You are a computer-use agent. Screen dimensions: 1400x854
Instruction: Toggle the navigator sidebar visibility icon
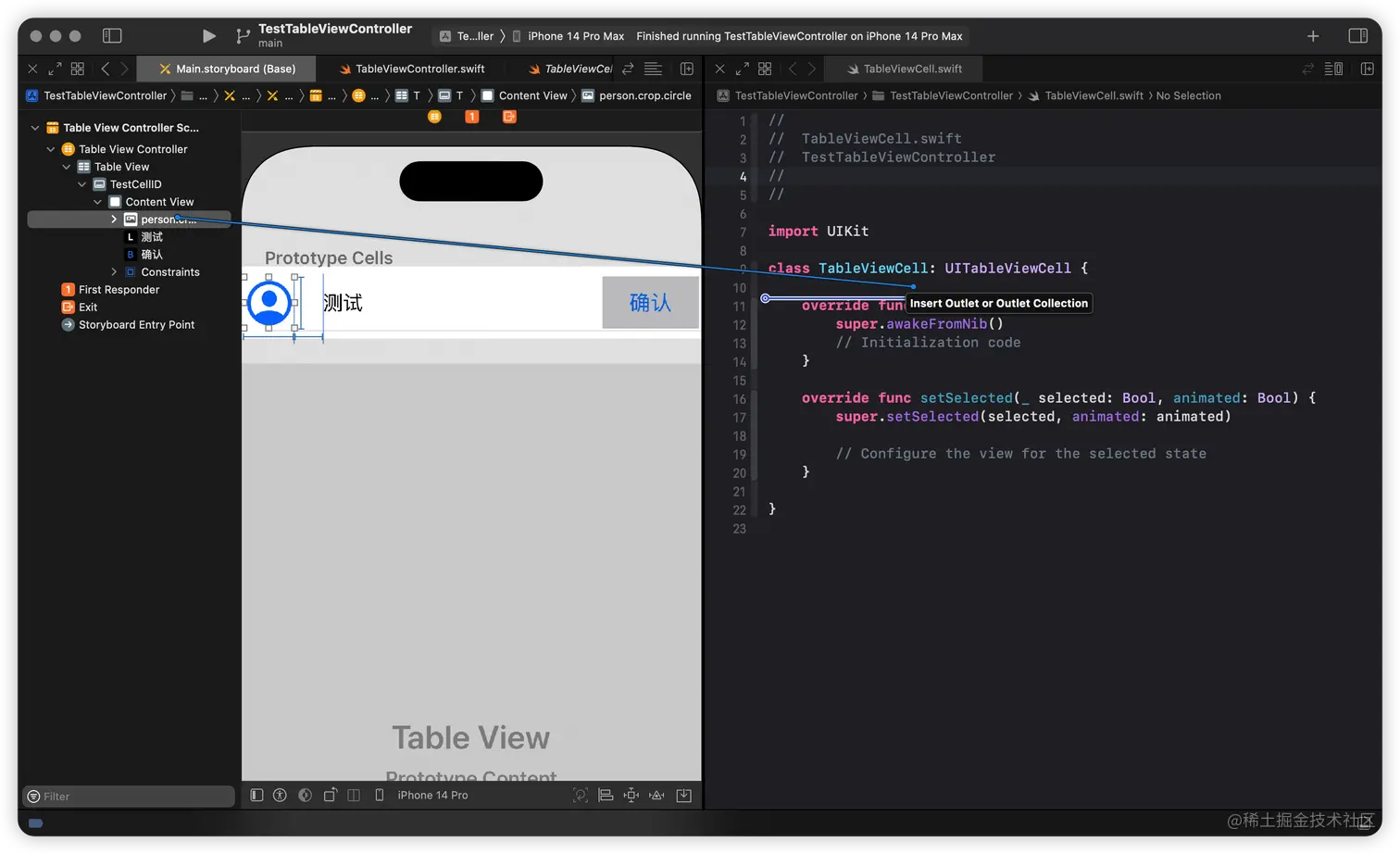click(x=111, y=34)
